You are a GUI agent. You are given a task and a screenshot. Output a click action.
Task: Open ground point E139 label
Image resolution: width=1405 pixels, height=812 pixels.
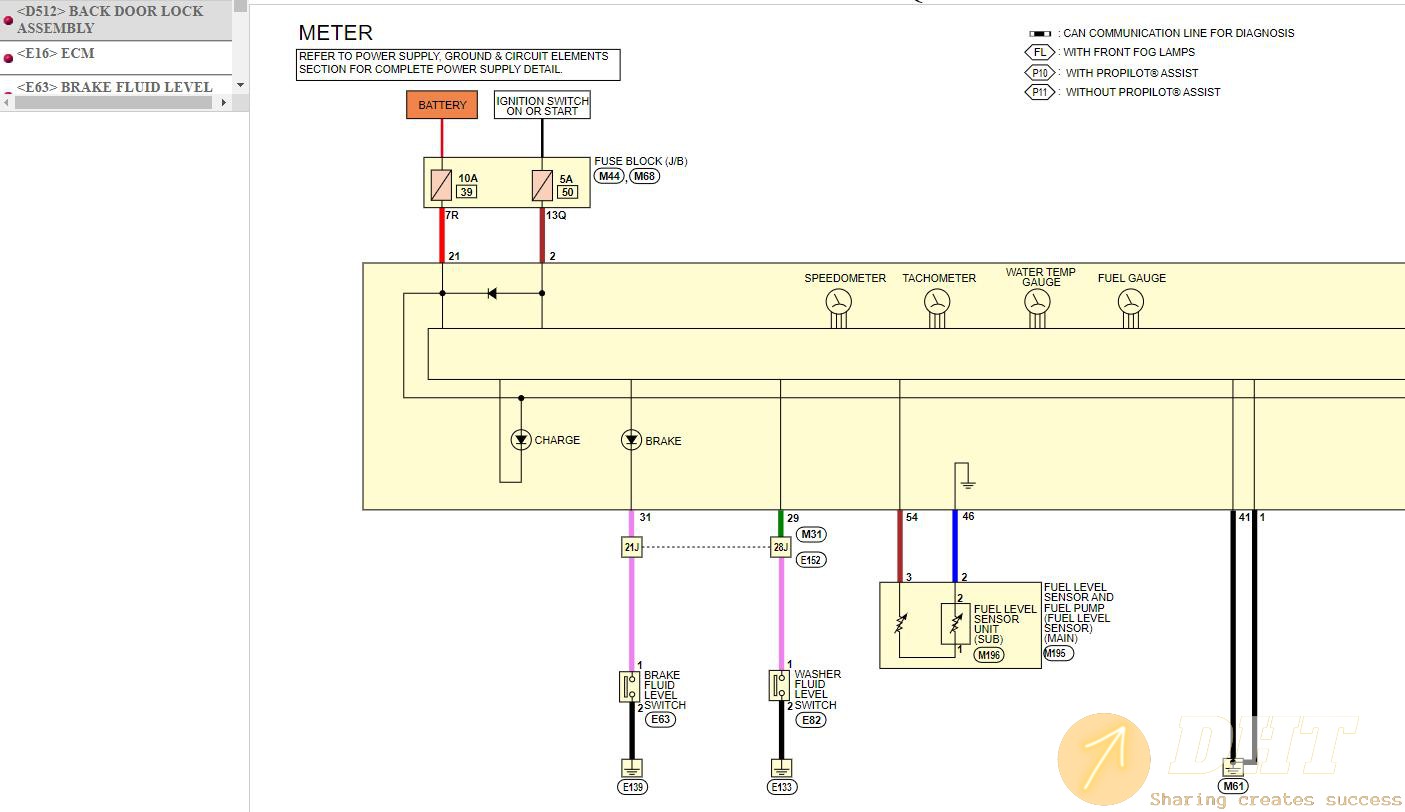point(632,787)
